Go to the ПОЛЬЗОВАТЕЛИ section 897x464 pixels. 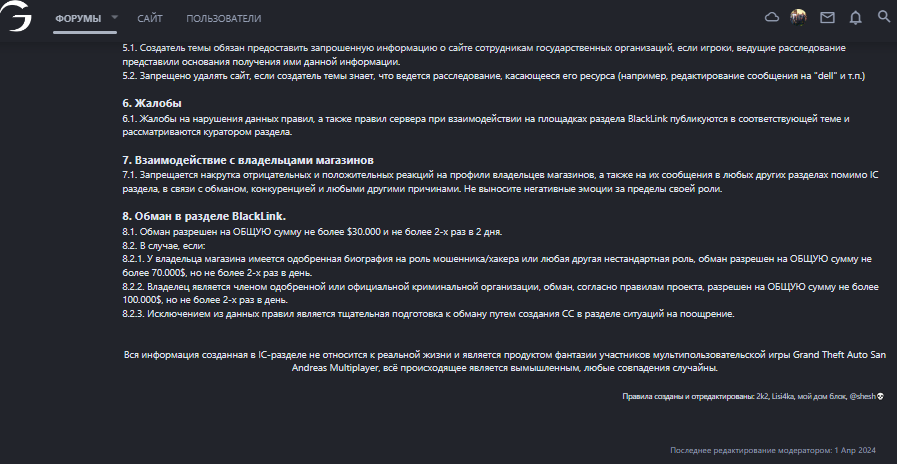(x=224, y=18)
